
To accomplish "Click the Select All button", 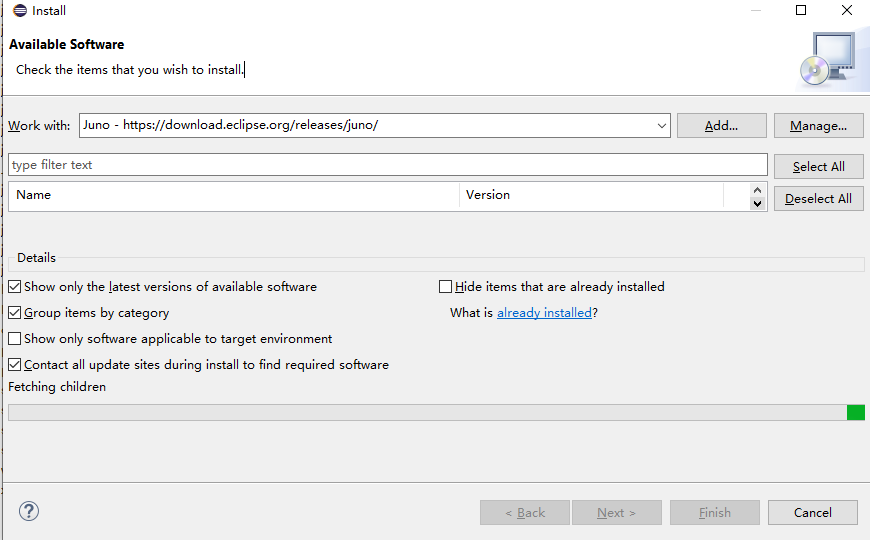I will point(818,166).
